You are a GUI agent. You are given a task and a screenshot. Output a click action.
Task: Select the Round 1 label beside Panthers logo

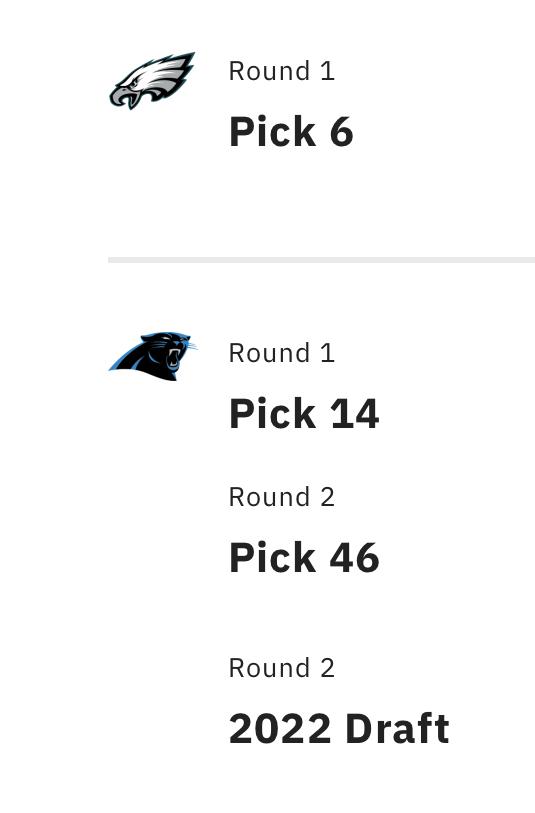(281, 353)
